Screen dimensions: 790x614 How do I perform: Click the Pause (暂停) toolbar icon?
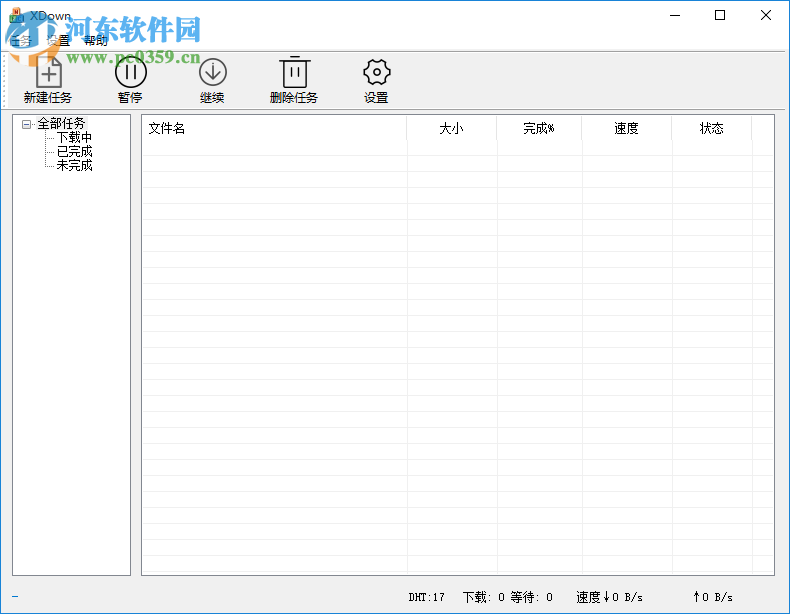pos(130,73)
